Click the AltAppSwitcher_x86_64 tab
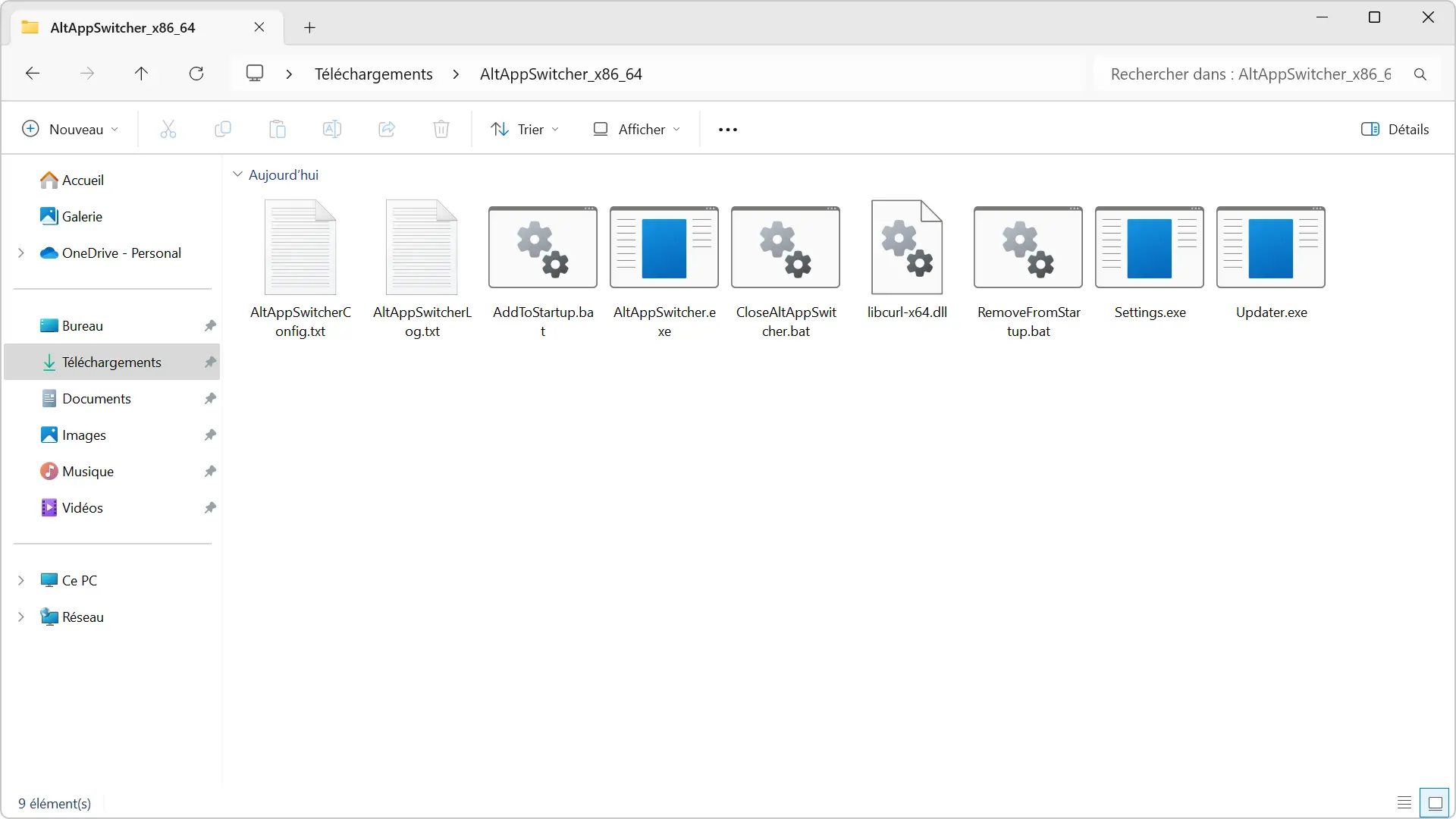 tap(147, 27)
